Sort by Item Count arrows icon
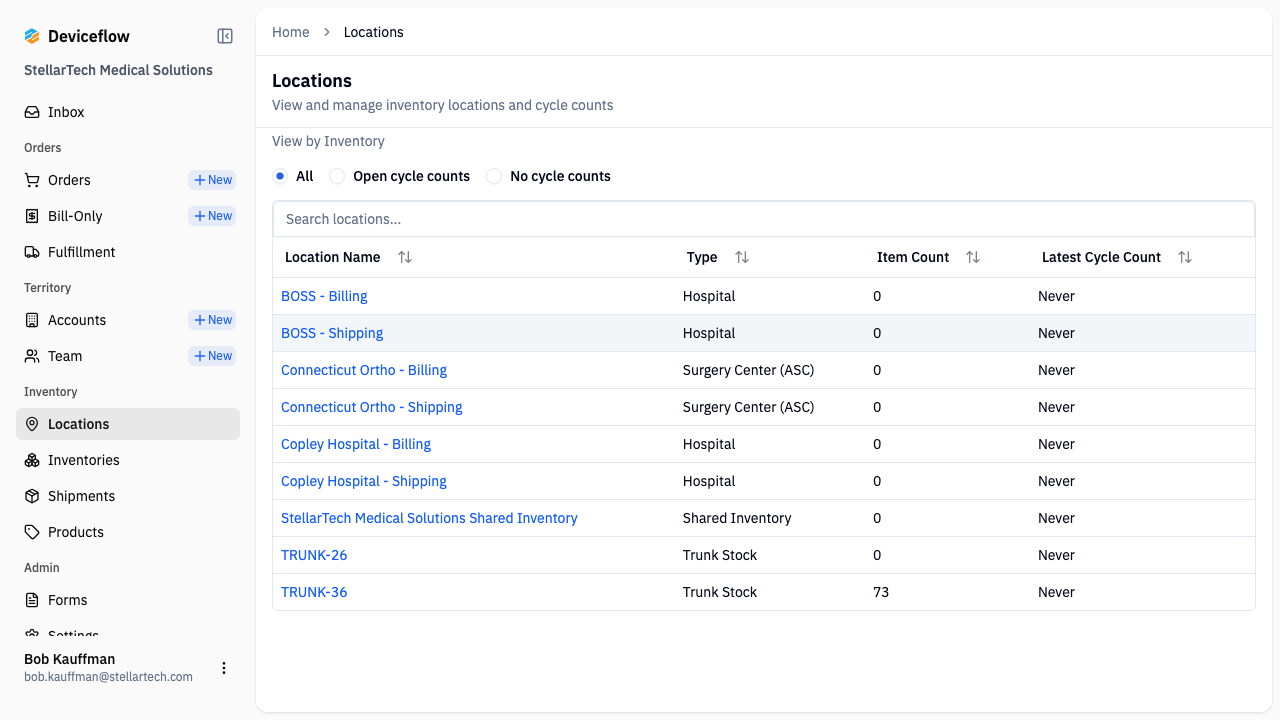The height and width of the screenshot is (720, 1280). point(973,257)
